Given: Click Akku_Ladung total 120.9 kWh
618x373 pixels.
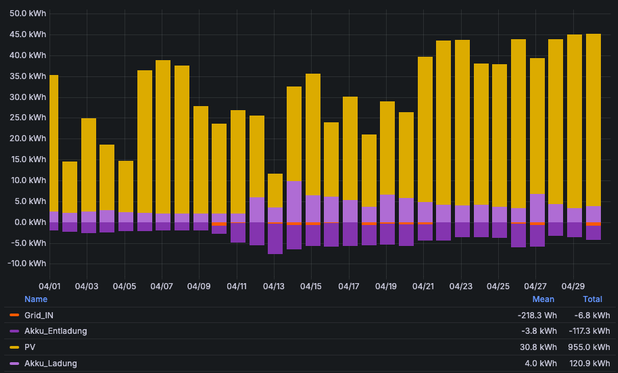Looking at the screenshot, I should 590,364.
